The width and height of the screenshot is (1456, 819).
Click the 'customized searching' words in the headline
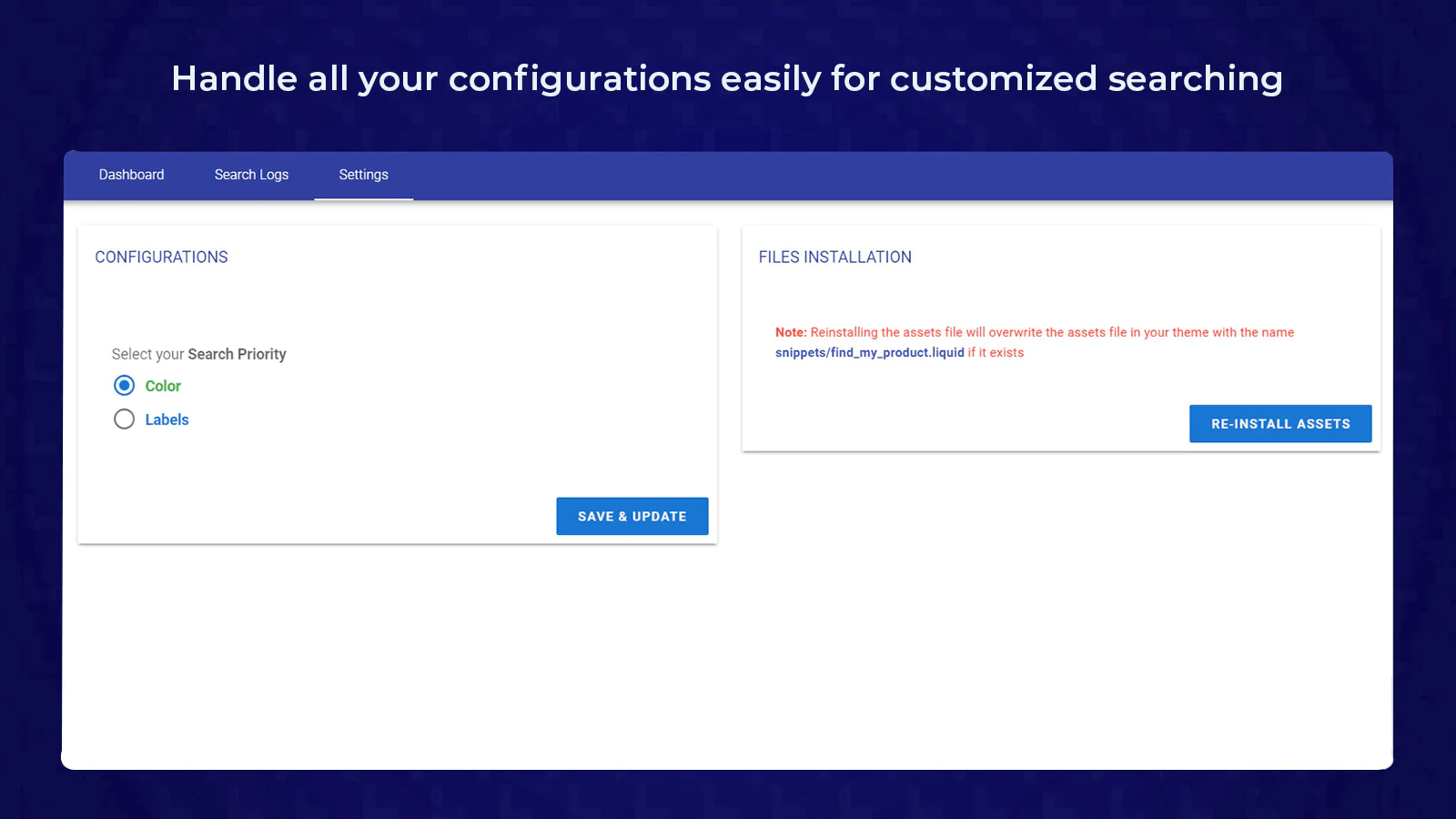1086,79
